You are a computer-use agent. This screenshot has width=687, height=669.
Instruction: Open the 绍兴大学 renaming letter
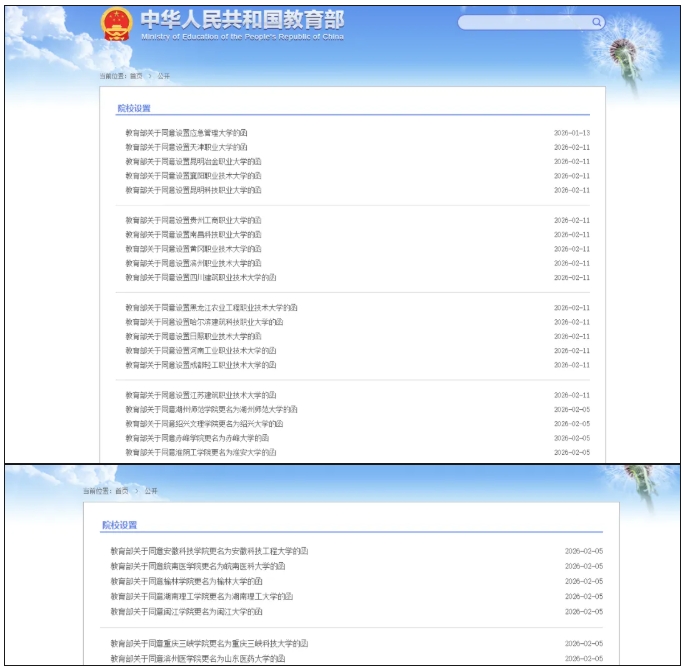tap(204, 424)
